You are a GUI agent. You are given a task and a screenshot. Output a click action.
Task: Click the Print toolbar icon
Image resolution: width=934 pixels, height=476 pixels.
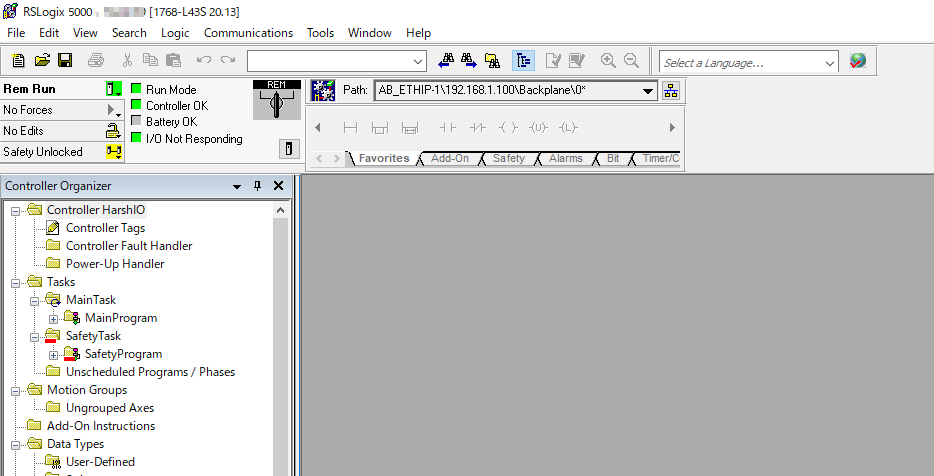click(96, 60)
